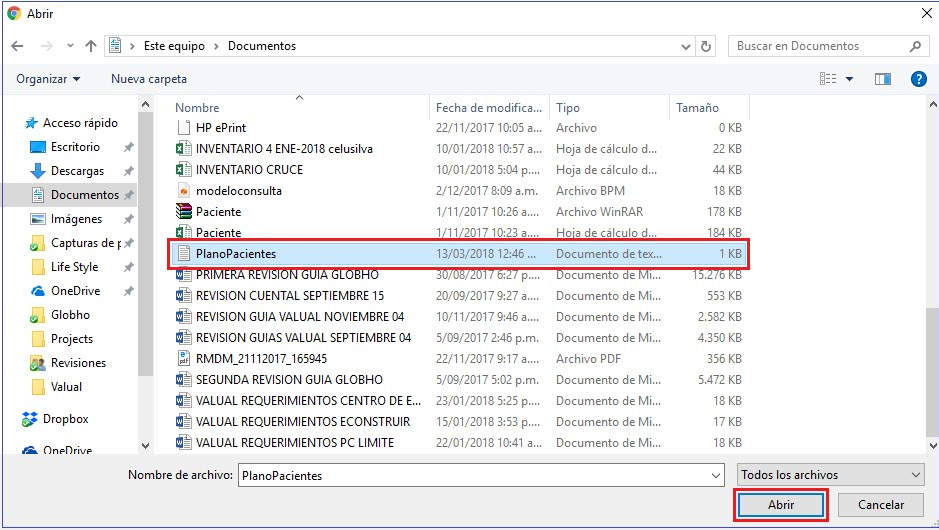This screenshot has height=530, width=939.
Task: Open Descargas in the quick access sidebar
Action: click(76, 171)
